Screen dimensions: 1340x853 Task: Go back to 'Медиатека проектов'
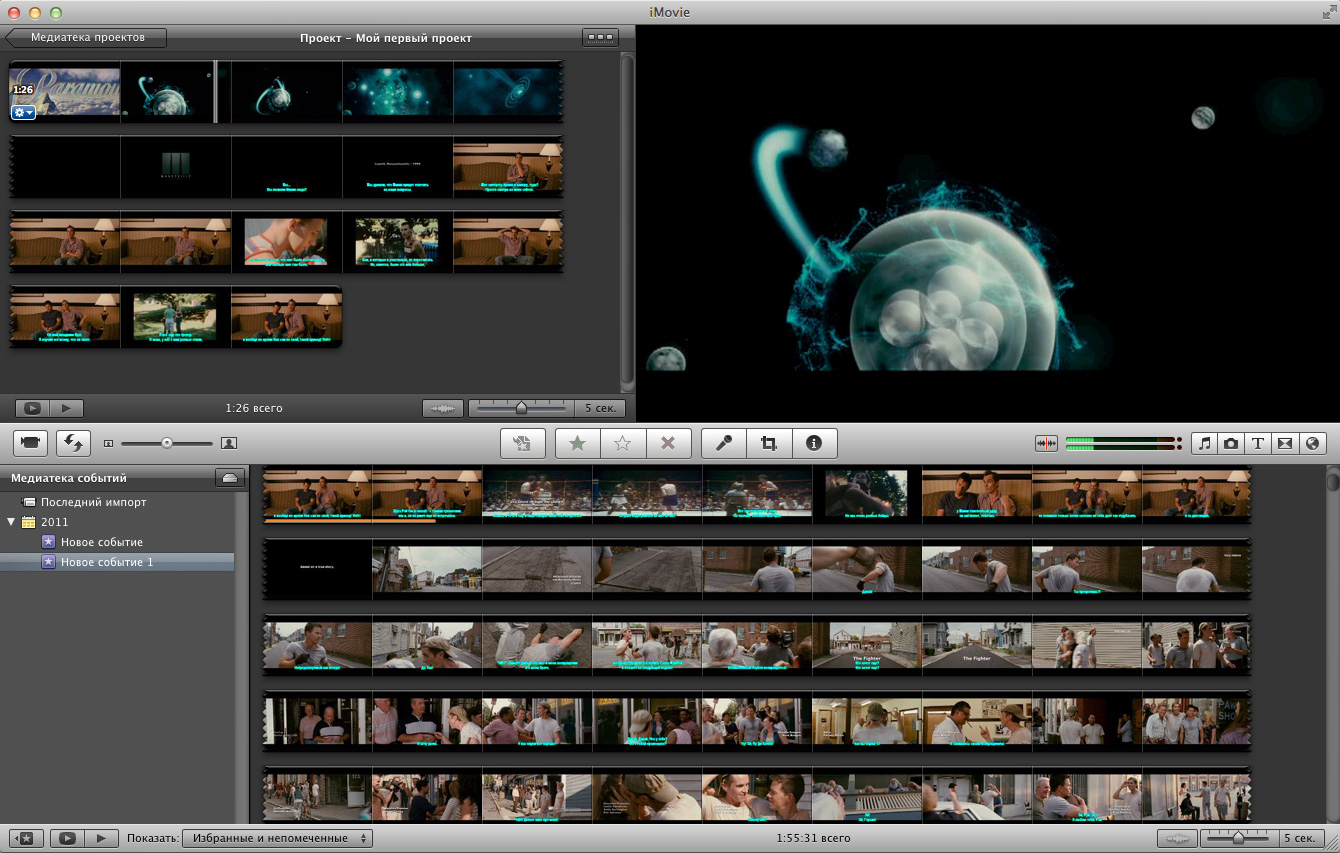[86, 38]
